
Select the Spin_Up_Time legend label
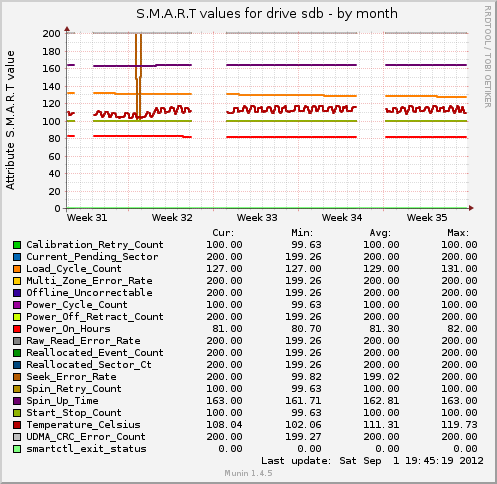pyautogui.click(x=62, y=401)
